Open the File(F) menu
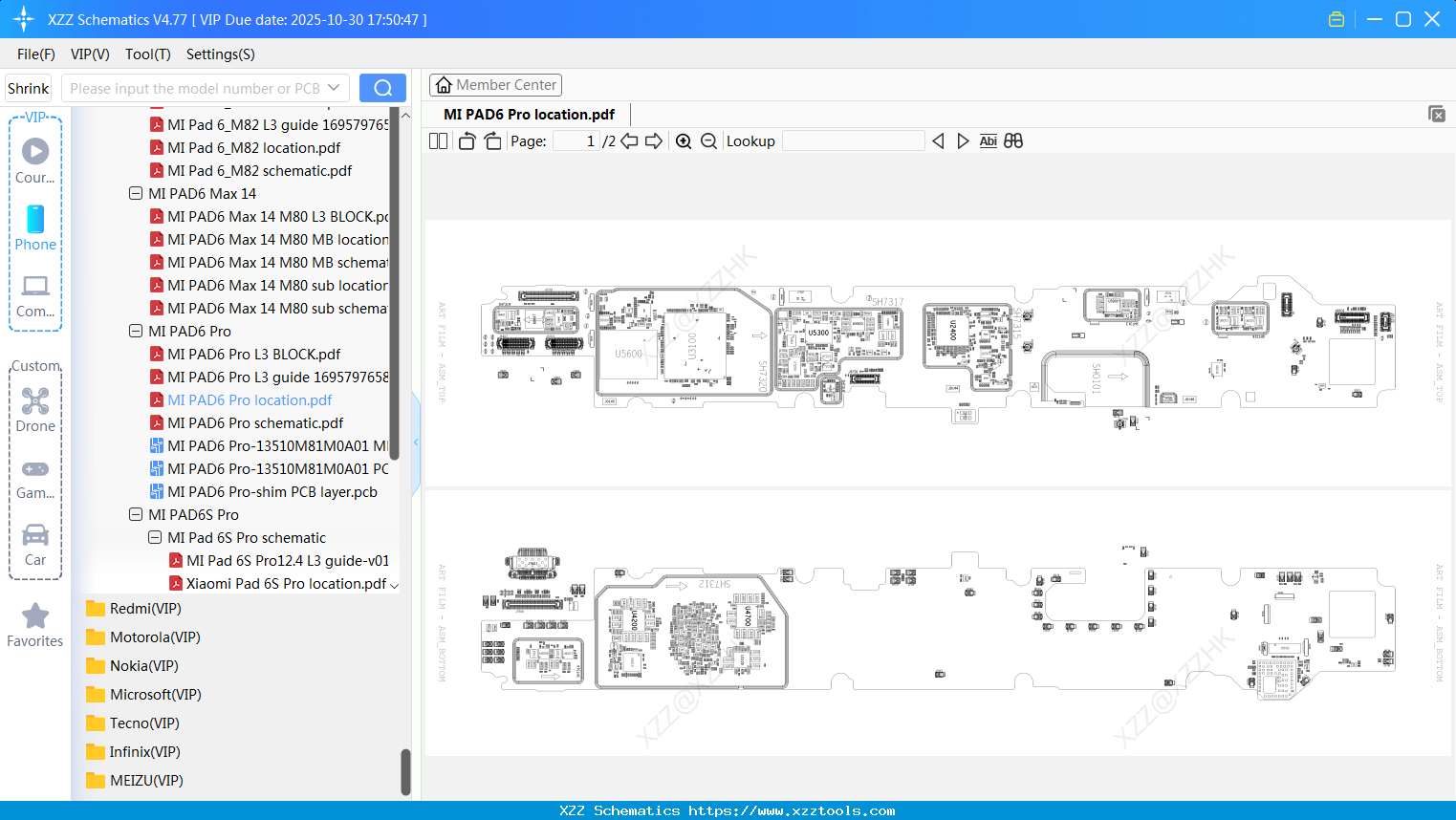1456x820 pixels. coord(36,54)
